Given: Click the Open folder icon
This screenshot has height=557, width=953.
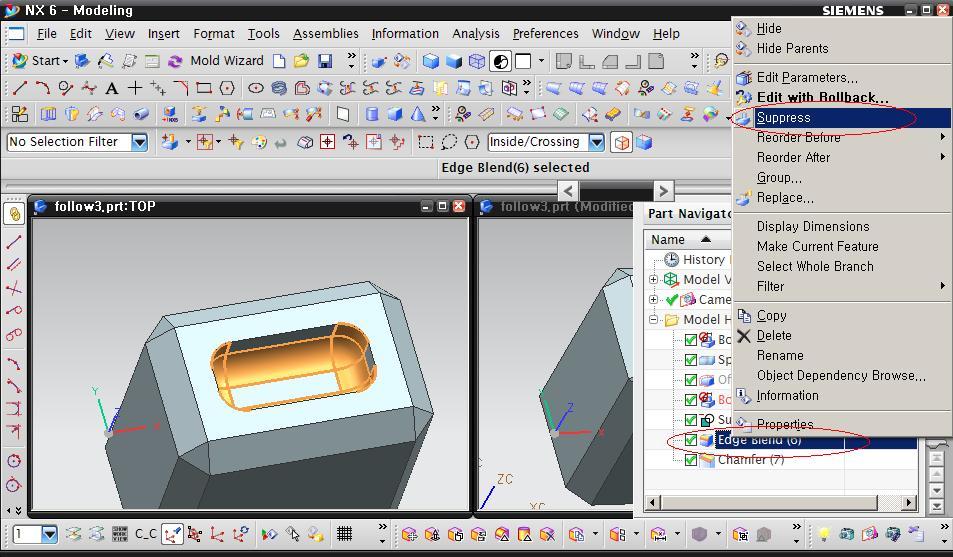Looking at the screenshot, I should point(301,61).
